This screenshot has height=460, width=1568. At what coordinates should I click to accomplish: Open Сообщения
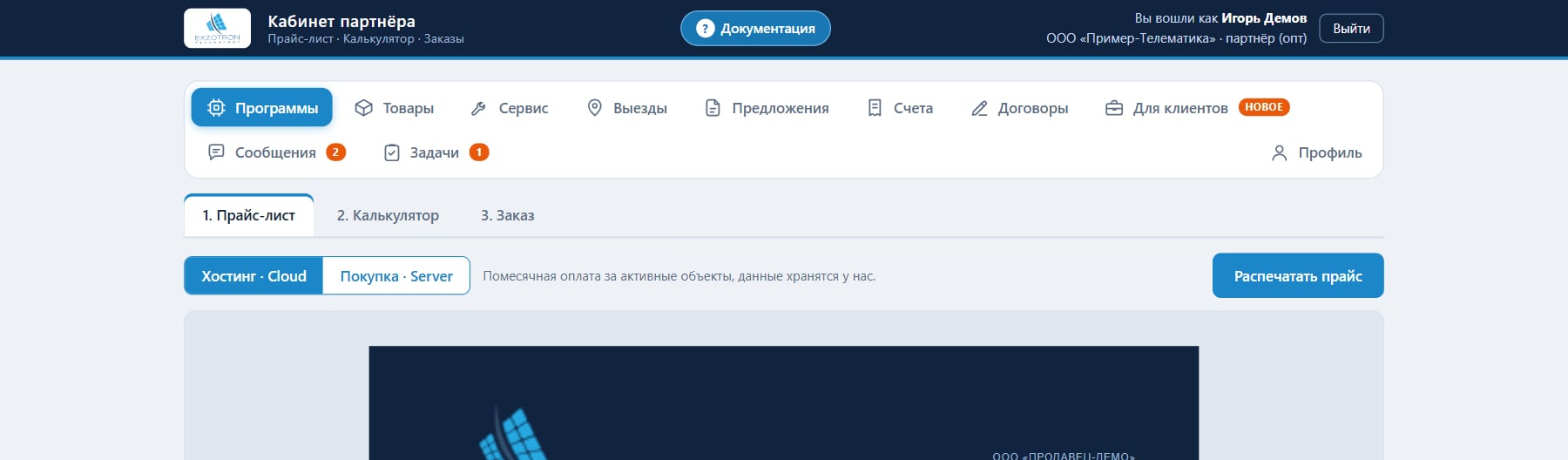click(276, 152)
